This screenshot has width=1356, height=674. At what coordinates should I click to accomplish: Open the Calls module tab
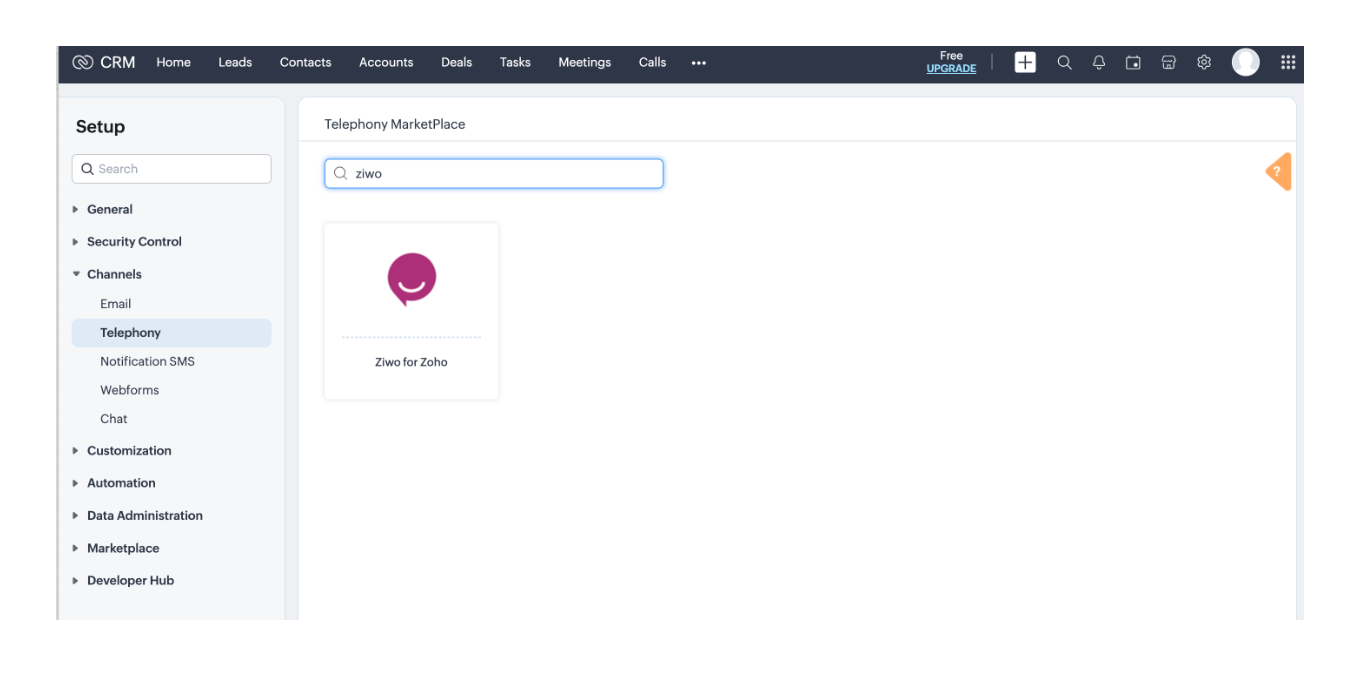pos(652,62)
